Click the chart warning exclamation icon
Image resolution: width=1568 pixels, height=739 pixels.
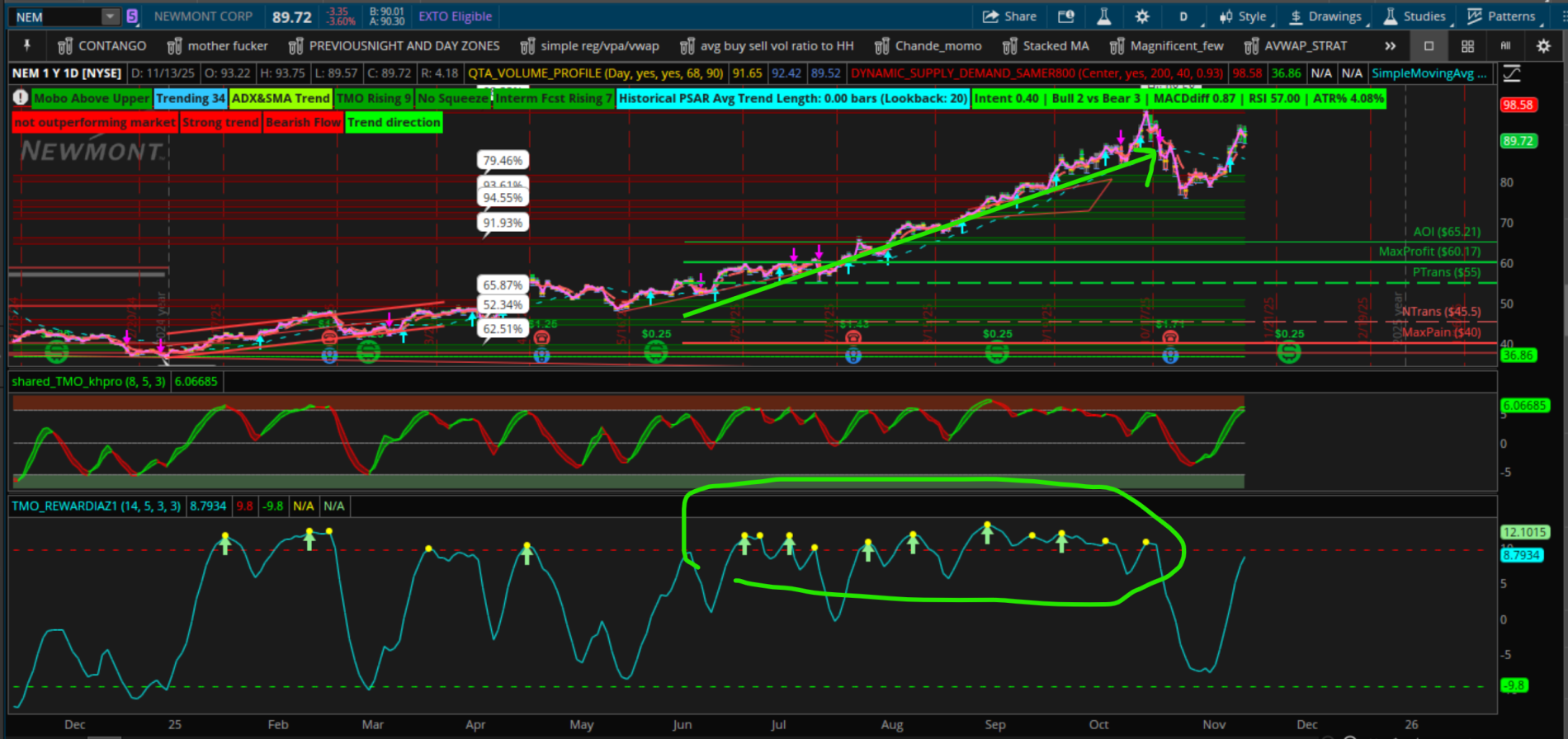coord(21,98)
